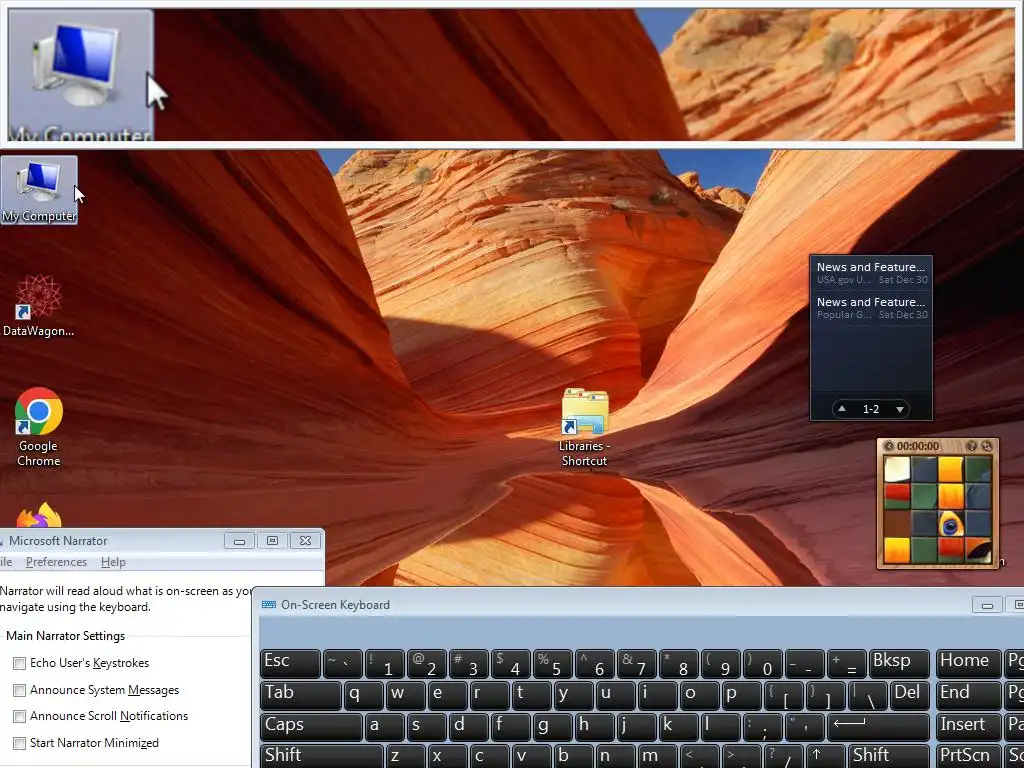Screen dimensions: 1024x768
Task: Click the Tab key on On-Screen Keyboard
Action: [300, 695]
